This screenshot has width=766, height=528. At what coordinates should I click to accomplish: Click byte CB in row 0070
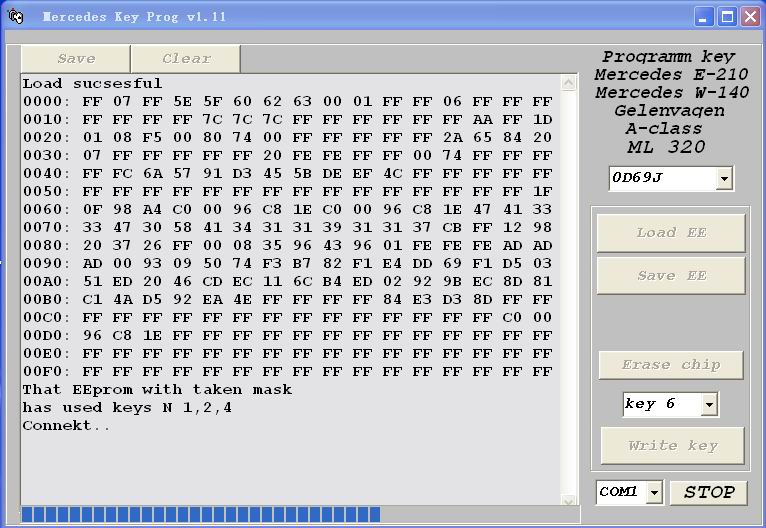click(452, 228)
